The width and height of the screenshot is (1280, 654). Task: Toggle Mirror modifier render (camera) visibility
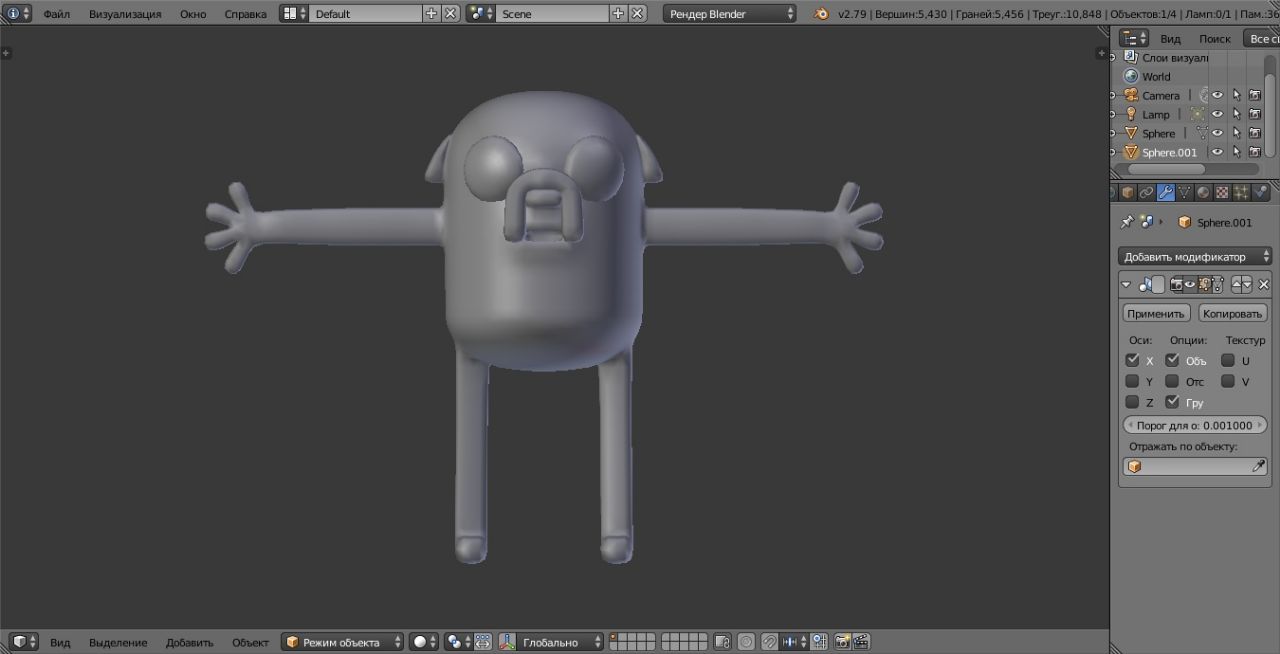coord(1176,285)
